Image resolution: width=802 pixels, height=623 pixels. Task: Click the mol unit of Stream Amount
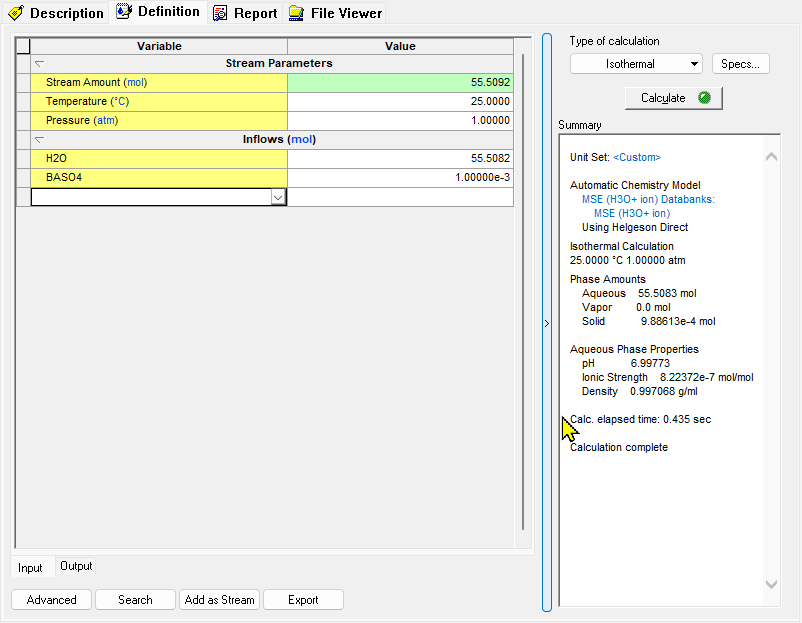click(x=135, y=82)
